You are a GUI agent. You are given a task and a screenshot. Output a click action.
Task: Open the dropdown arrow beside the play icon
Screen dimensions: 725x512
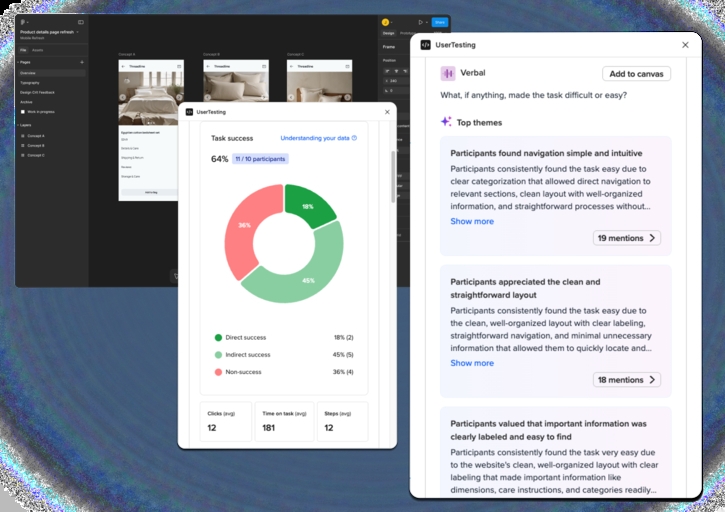coord(426,22)
